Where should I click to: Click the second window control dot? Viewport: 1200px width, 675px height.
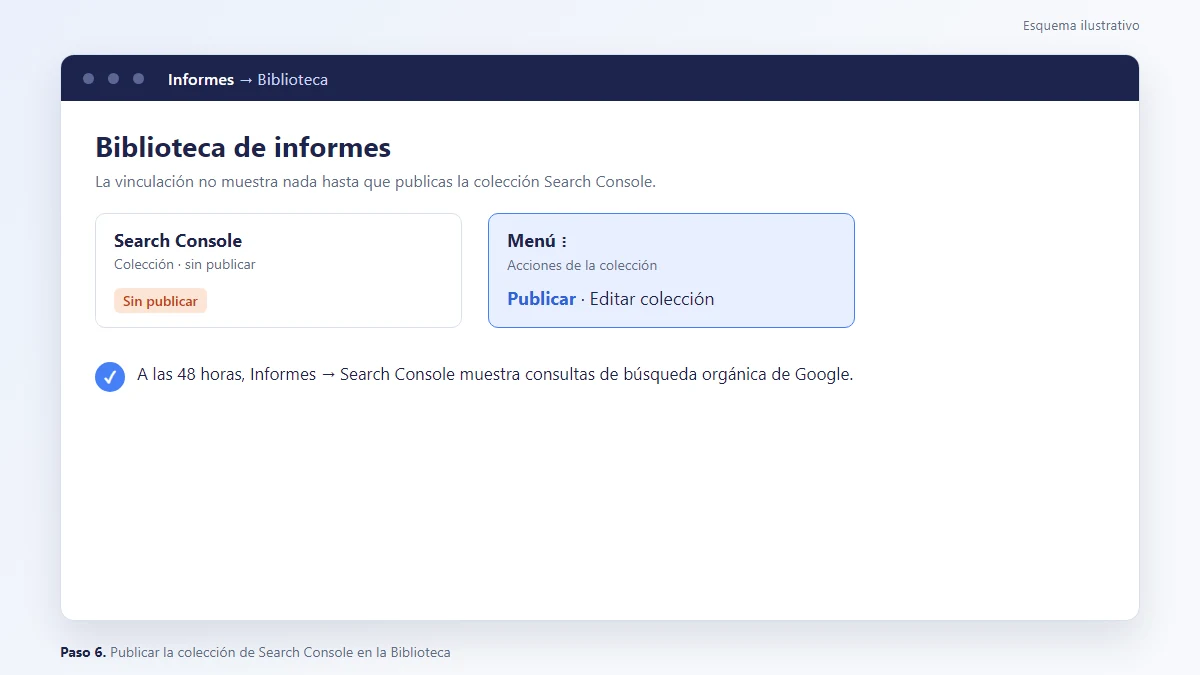click(x=113, y=78)
